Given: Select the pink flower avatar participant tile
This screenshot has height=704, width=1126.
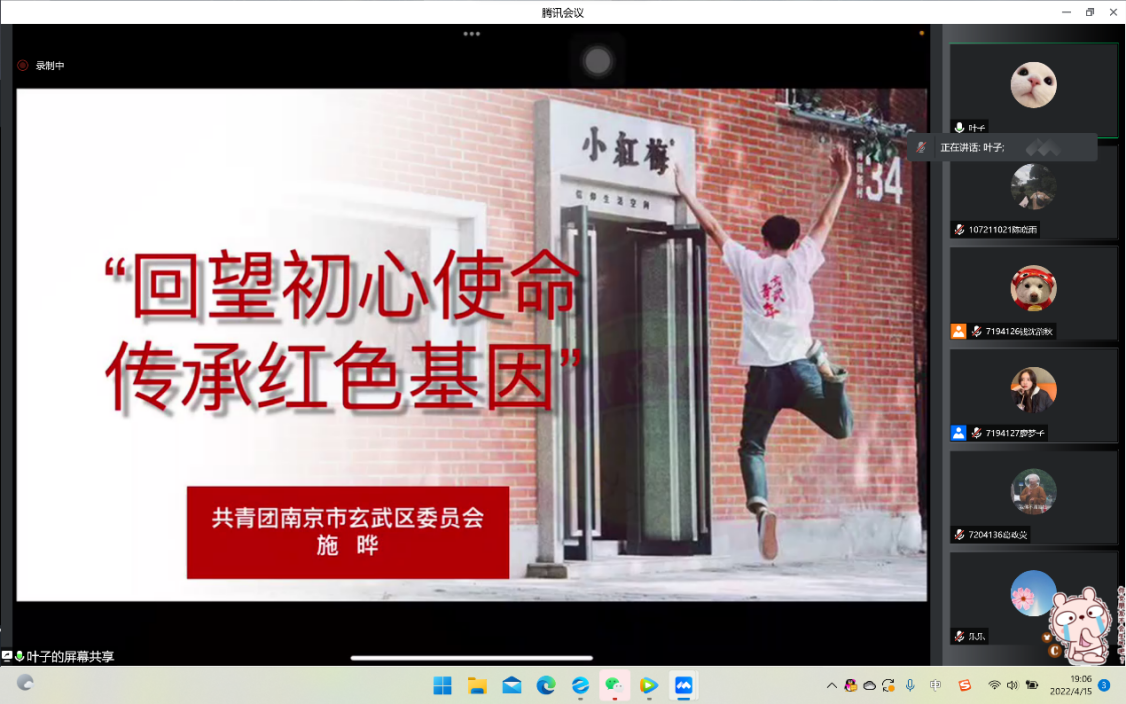Looking at the screenshot, I should [1033, 593].
